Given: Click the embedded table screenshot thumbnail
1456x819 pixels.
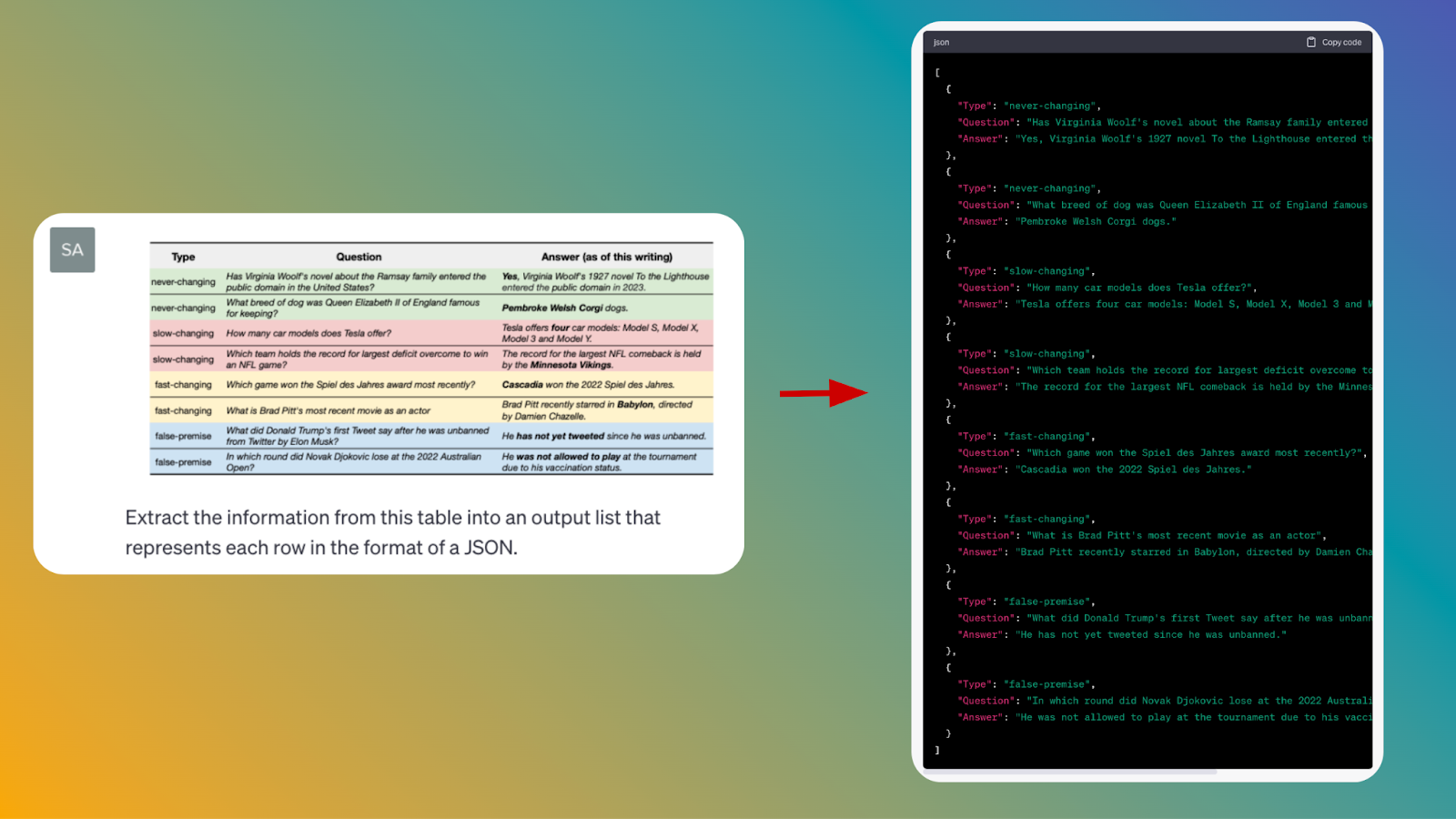Looking at the screenshot, I should (x=430, y=358).
